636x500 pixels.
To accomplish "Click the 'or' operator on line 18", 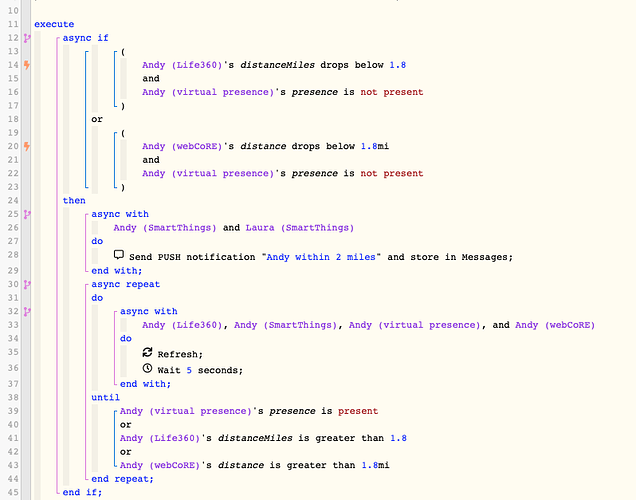I will 97,119.
